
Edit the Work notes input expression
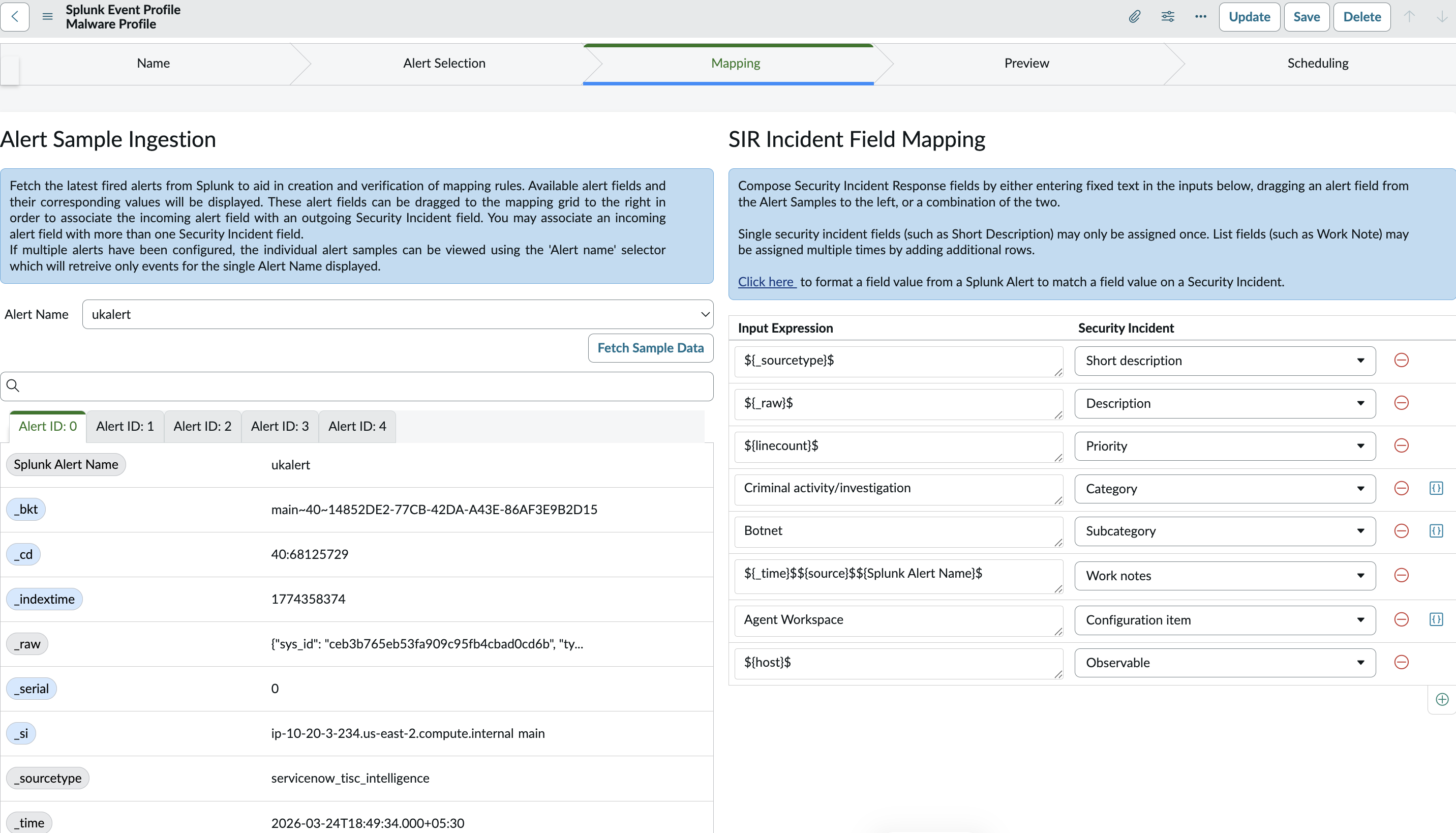point(898,576)
